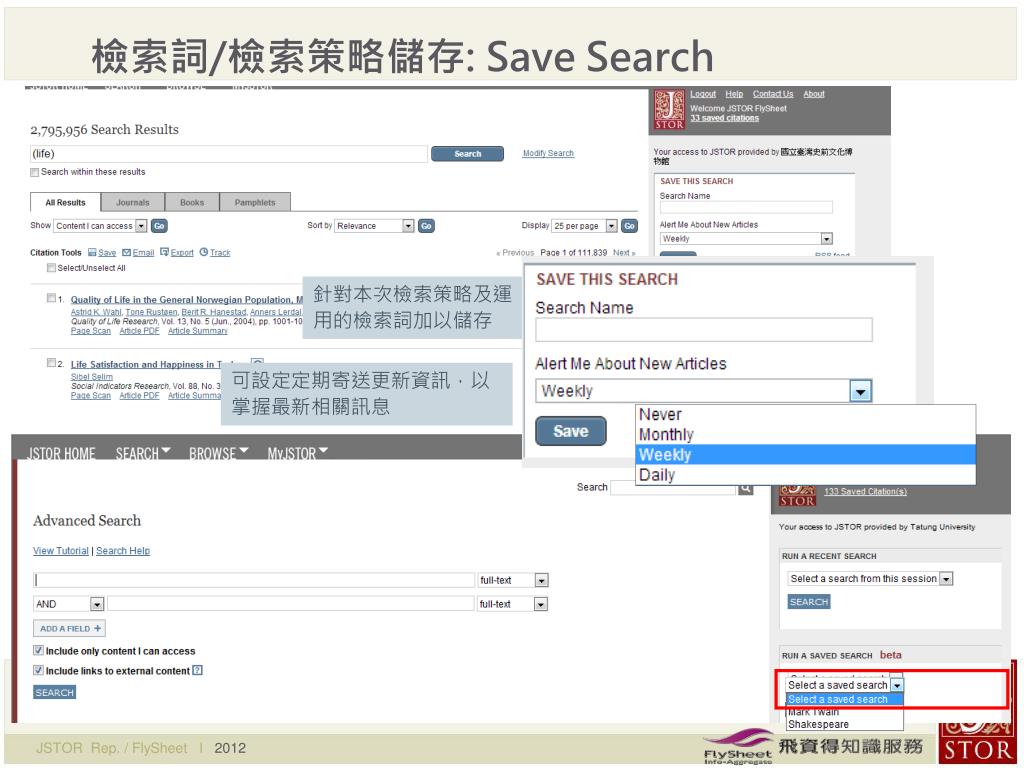The image size is (1024, 768).
Task: Click the Help link in top header
Action: click(x=734, y=94)
